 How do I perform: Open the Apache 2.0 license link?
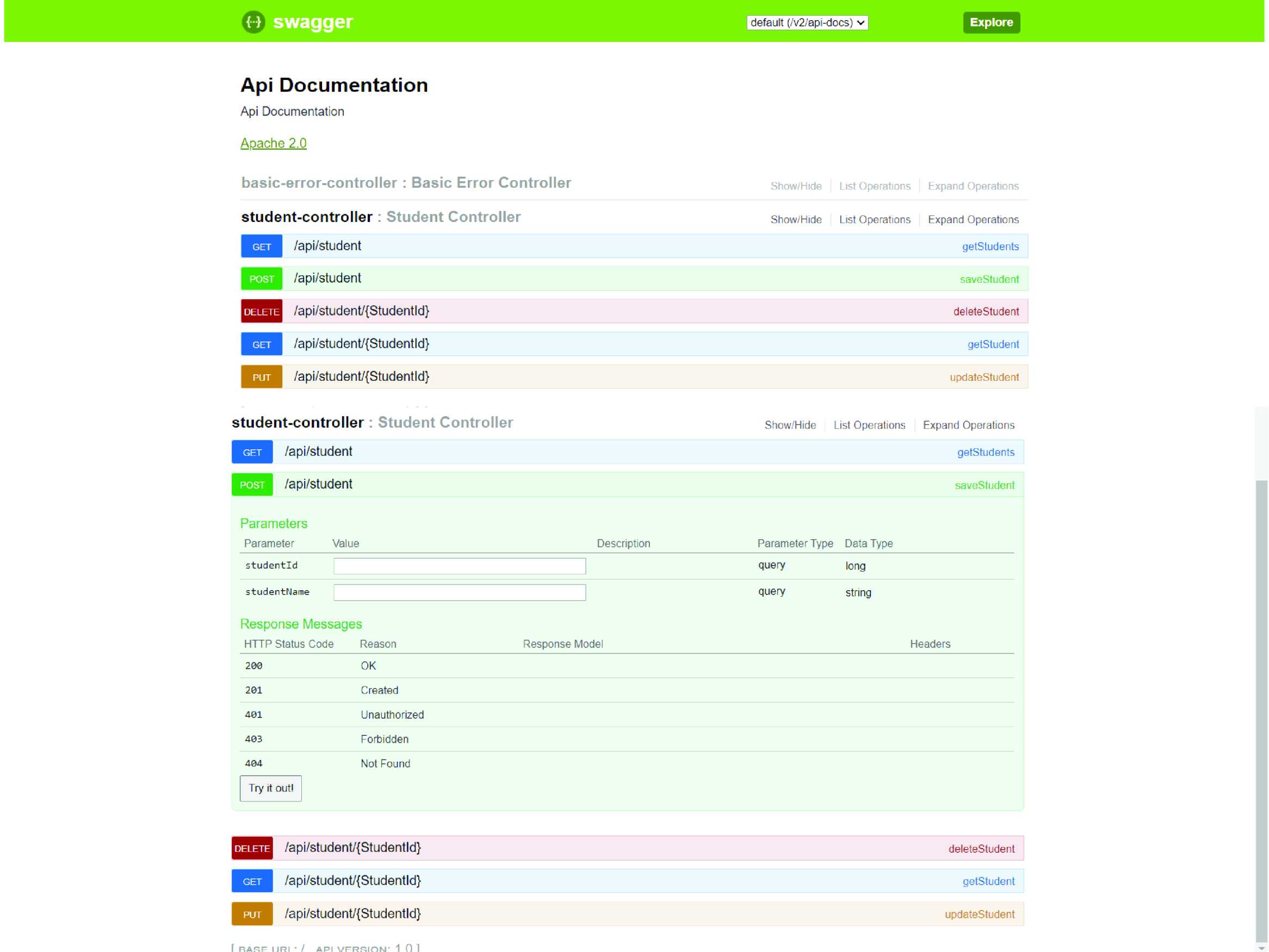click(273, 143)
